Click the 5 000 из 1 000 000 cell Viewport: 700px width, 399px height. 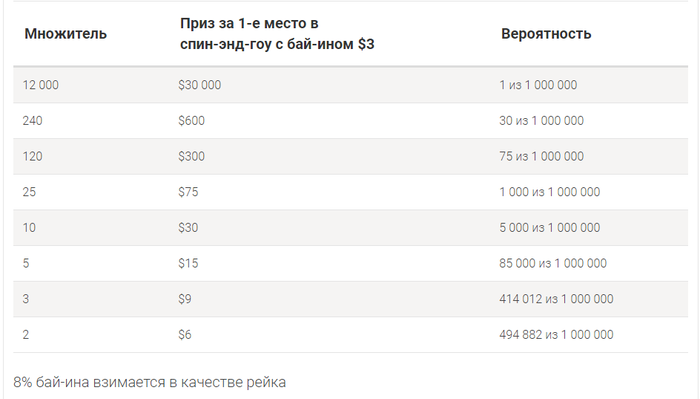coord(550,228)
